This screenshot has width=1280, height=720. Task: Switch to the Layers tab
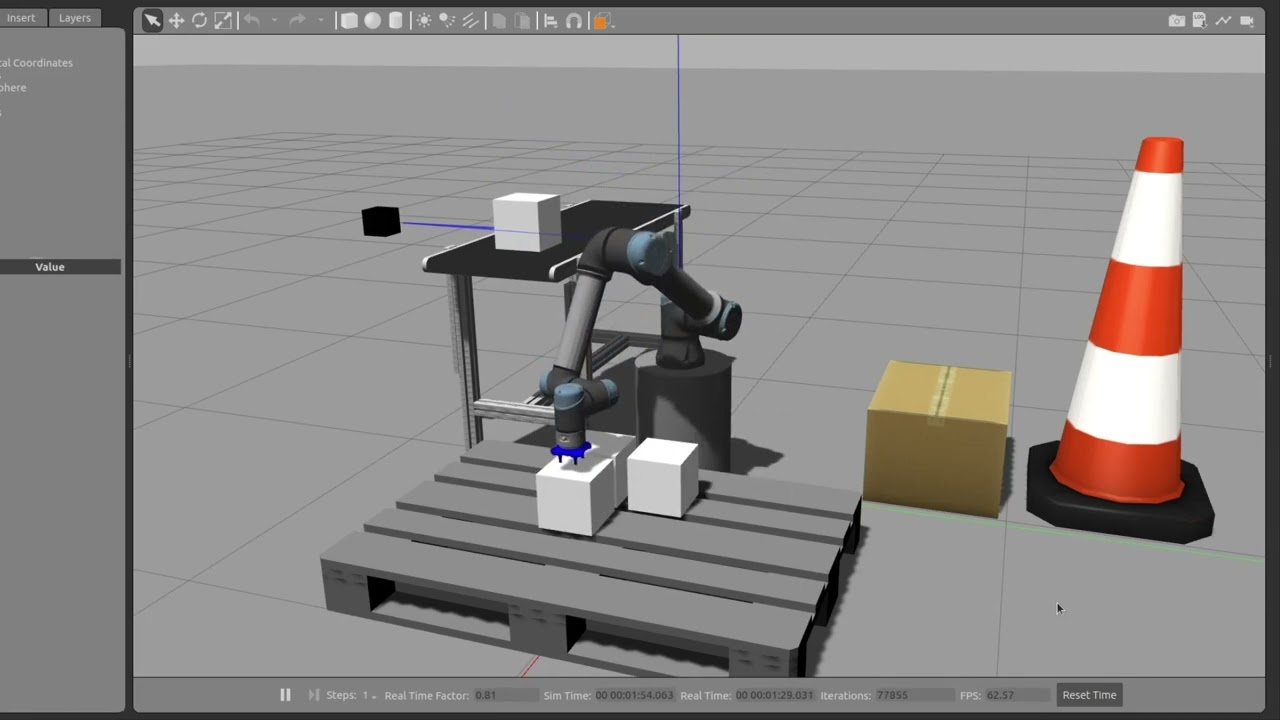click(x=75, y=18)
